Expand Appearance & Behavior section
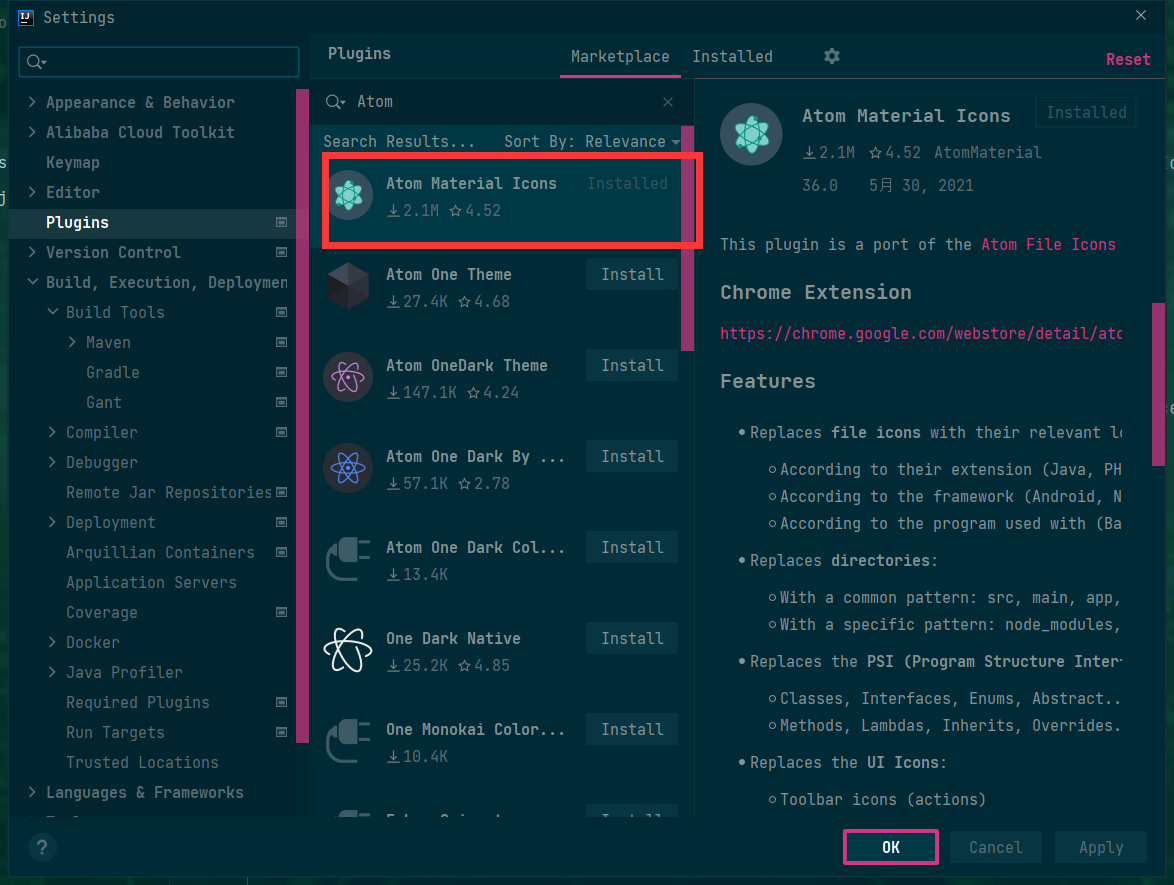 [x=32, y=102]
